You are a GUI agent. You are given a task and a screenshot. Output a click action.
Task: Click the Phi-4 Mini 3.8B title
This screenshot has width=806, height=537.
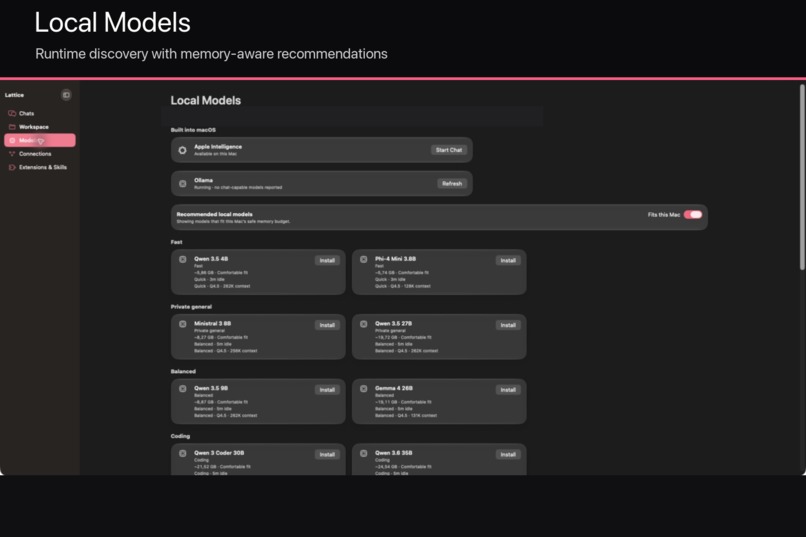(x=395, y=259)
